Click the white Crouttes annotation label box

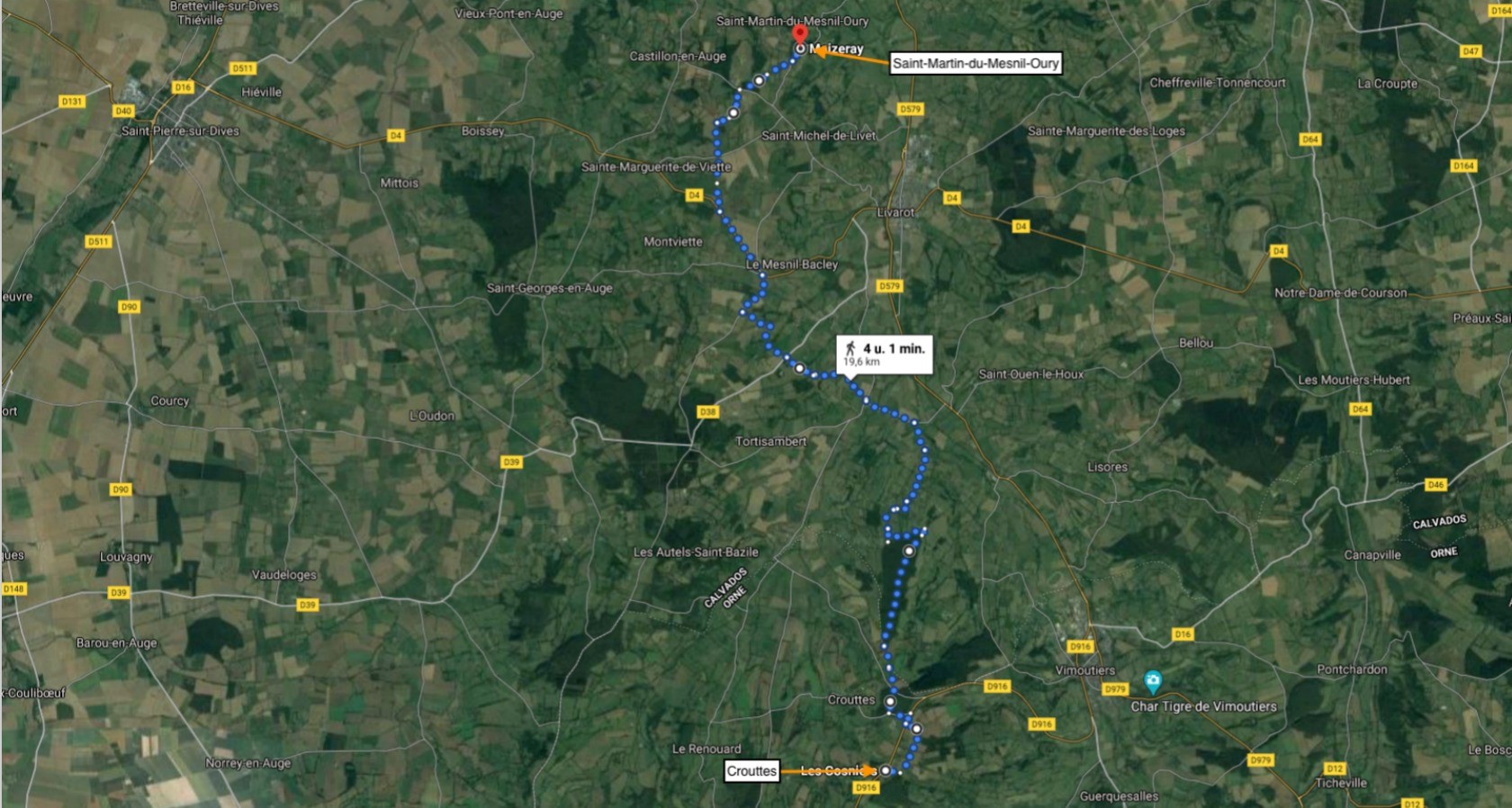[751, 771]
